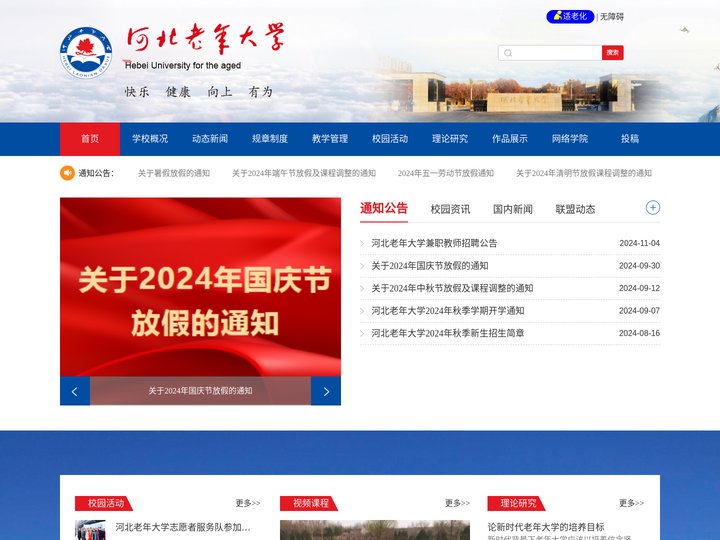Click 更多>> beside 理论研究 section
The width and height of the screenshot is (720, 540).
click(631, 503)
